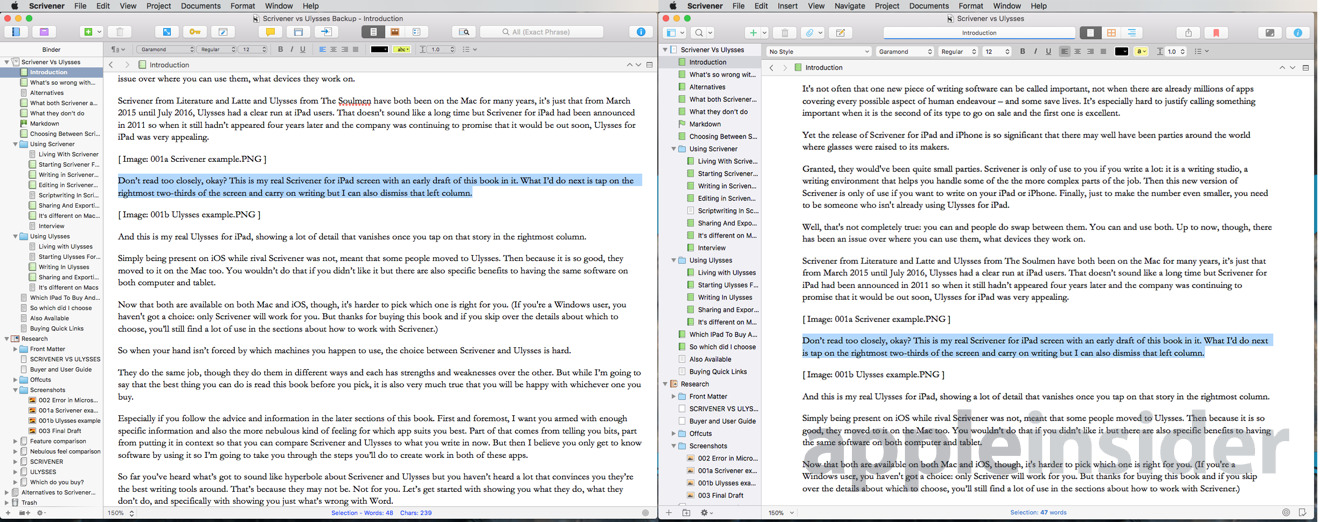
Task: Toggle Inspector info icon in right window
Action: tap(1298, 33)
